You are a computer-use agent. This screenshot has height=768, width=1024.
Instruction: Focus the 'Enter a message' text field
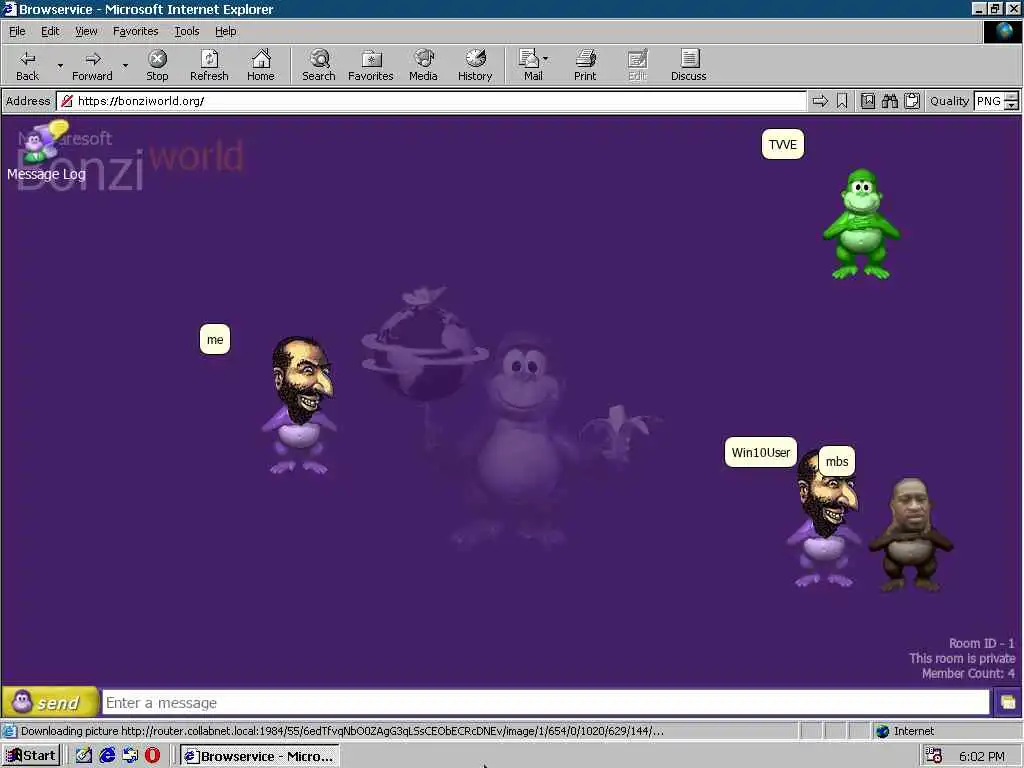coord(546,703)
